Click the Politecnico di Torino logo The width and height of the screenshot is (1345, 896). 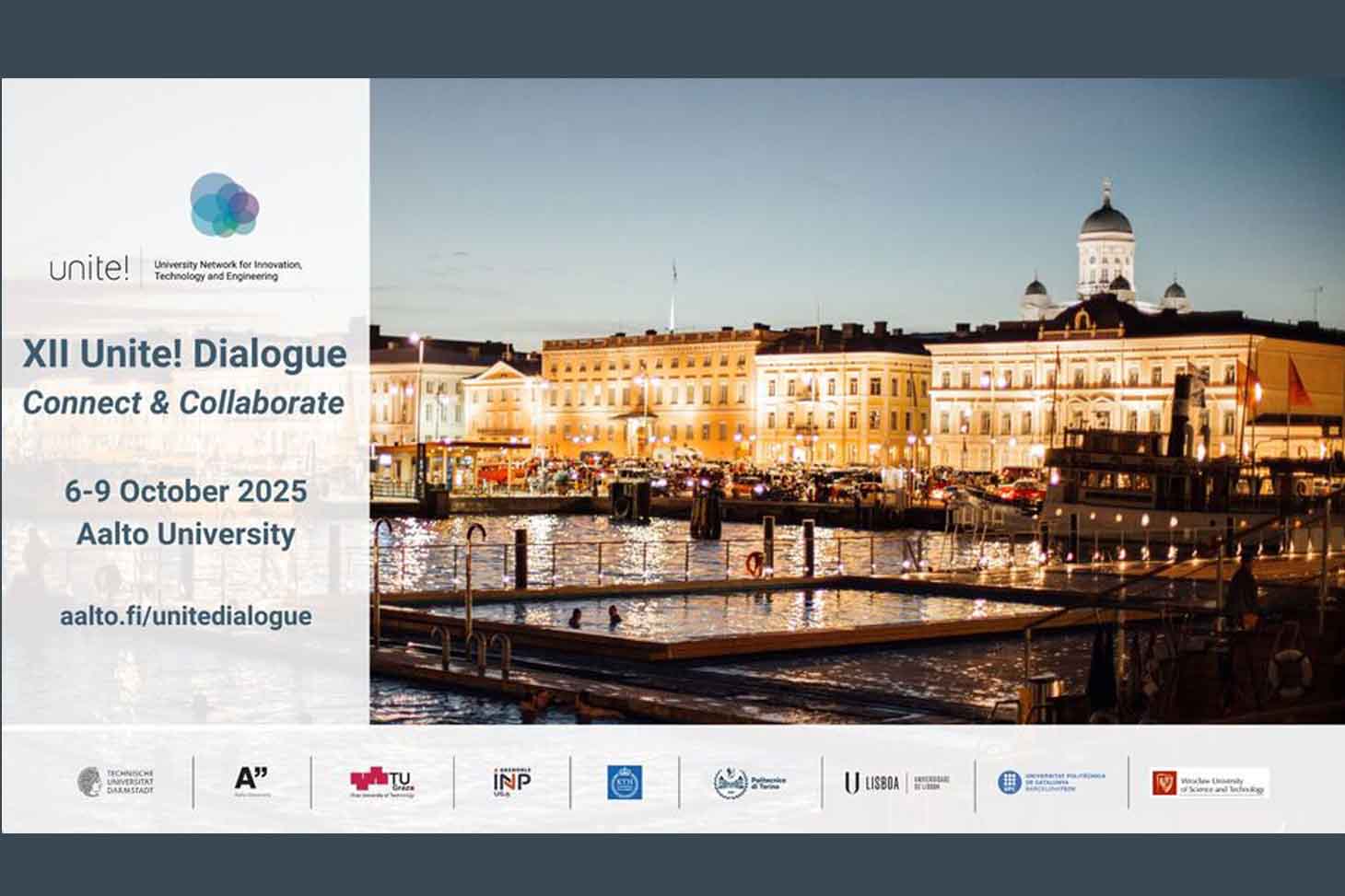tap(750, 783)
